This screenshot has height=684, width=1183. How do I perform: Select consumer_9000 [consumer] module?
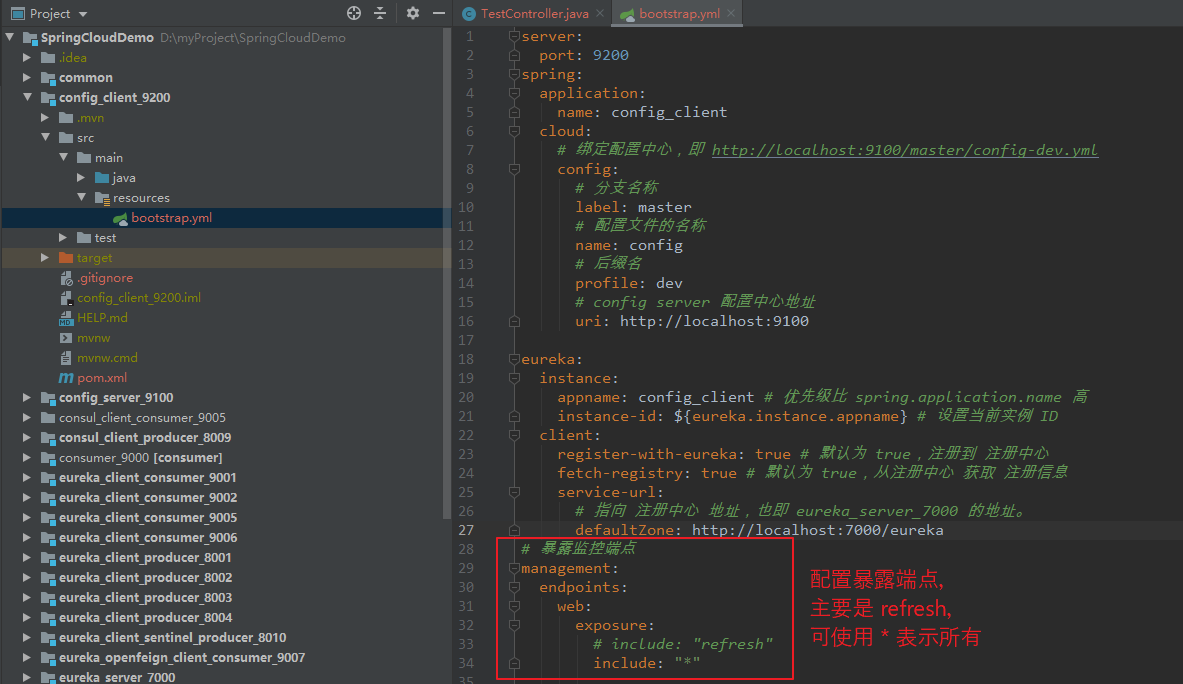[x=140, y=458]
